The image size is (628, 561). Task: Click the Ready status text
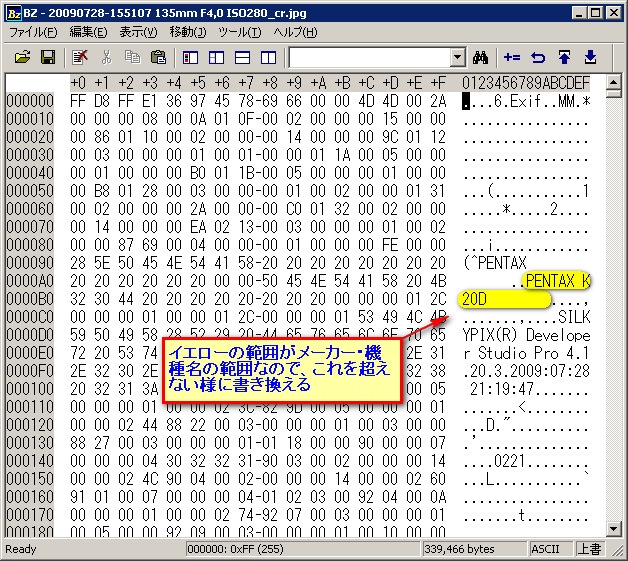[x=21, y=549]
